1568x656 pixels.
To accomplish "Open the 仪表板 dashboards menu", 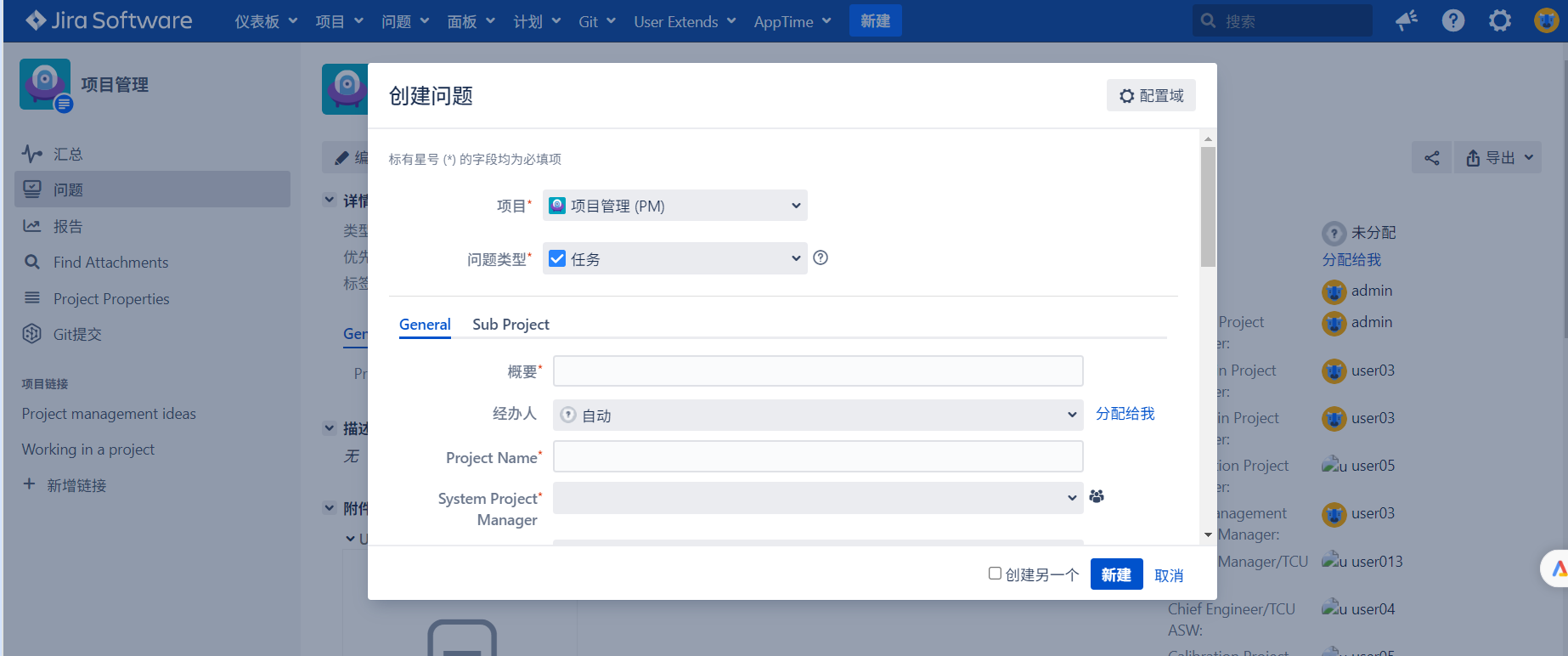I will [266, 21].
